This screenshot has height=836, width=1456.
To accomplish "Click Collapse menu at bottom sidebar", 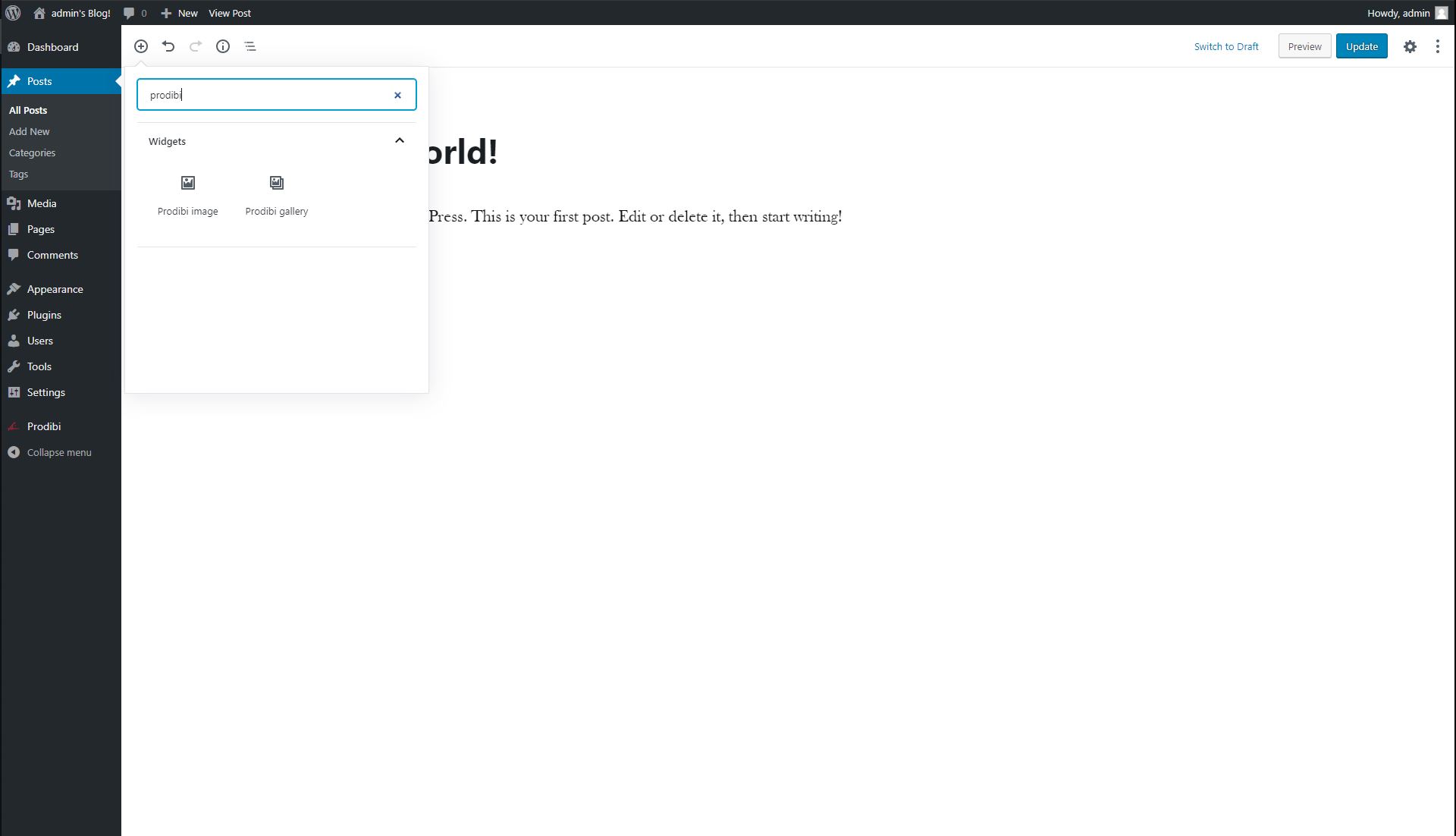I will point(59,452).
